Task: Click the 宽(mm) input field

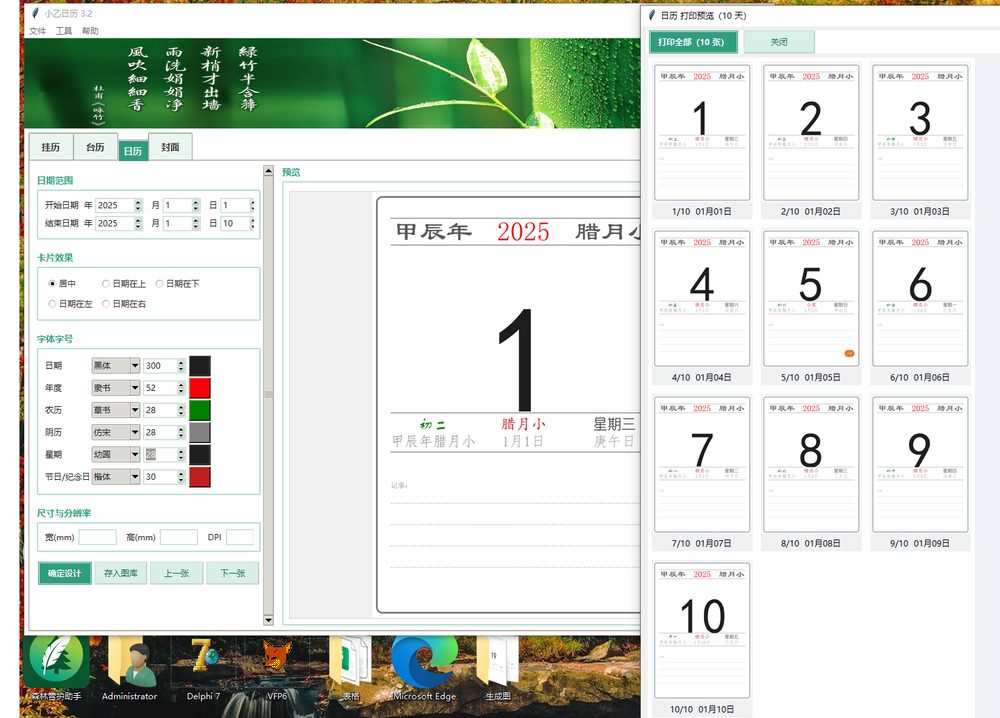Action: [97, 537]
